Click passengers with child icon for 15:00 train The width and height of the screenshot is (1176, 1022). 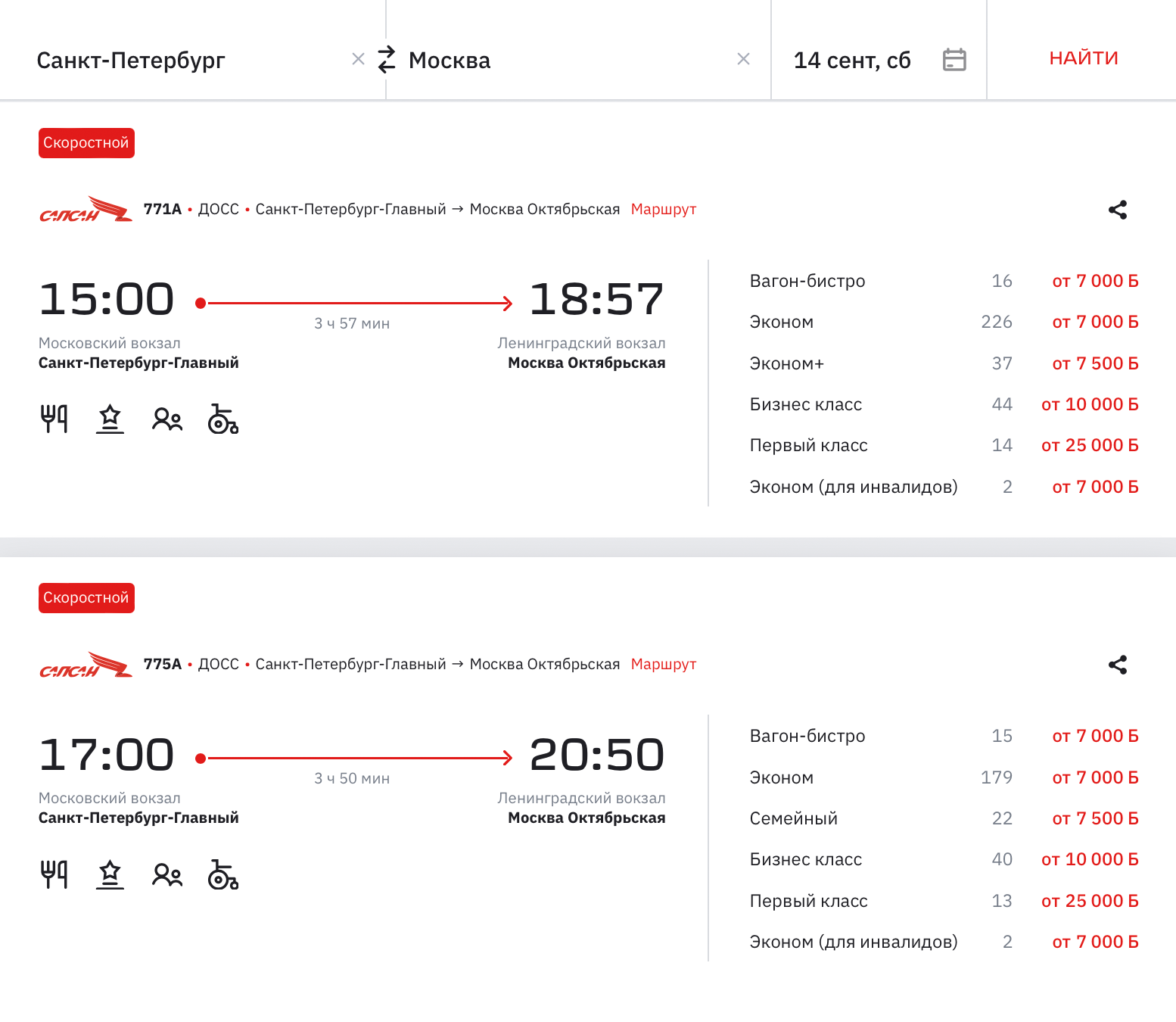coord(167,419)
